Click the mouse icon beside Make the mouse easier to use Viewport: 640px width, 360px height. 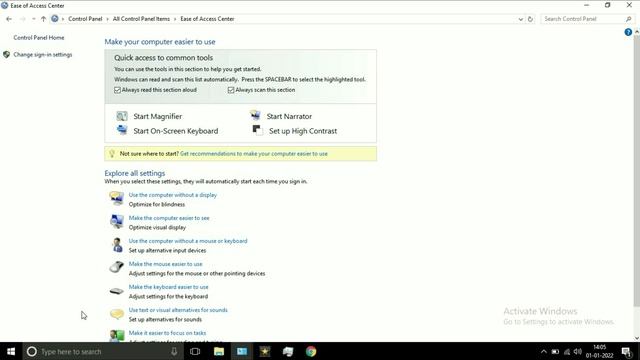coord(117,267)
